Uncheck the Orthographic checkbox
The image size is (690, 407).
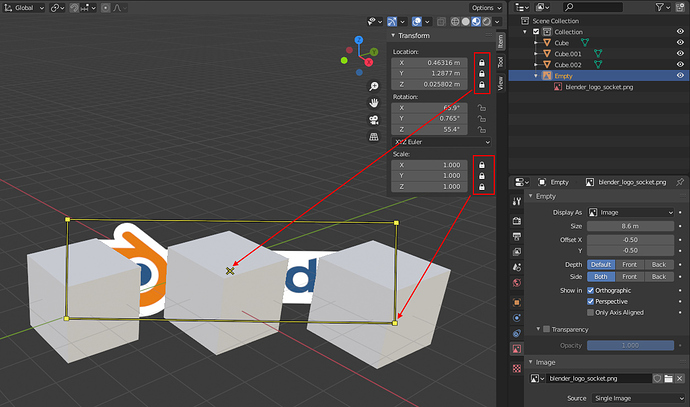coord(591,290)
